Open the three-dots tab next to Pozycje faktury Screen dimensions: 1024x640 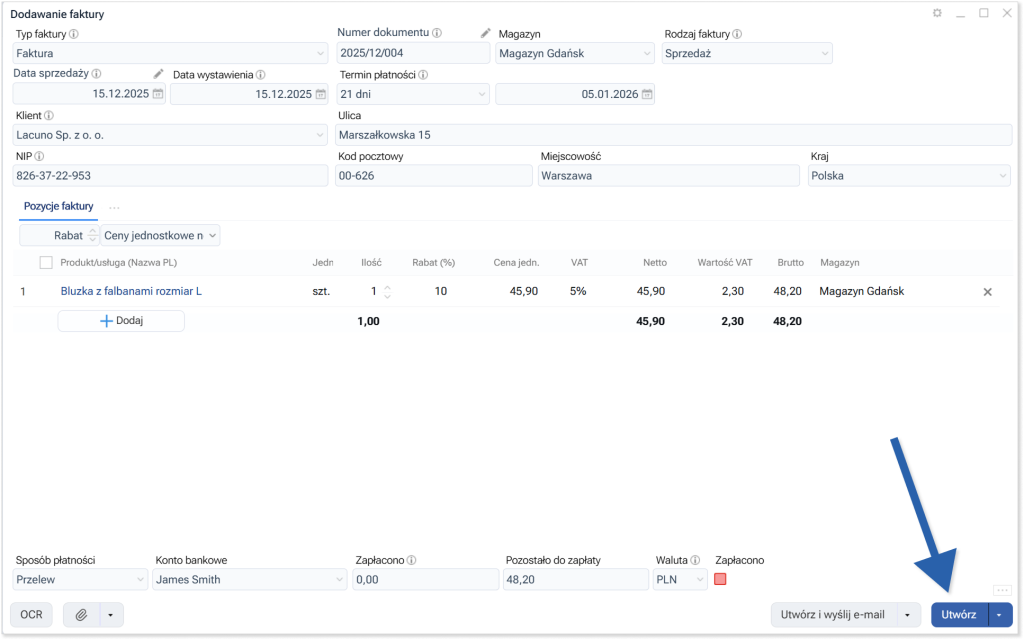point(114,208)
